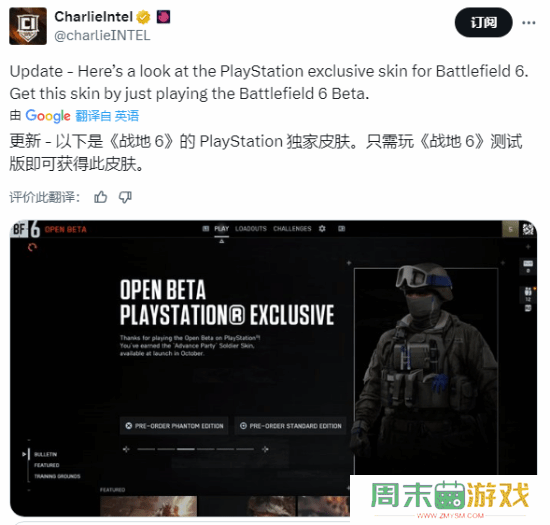This screenshot has height=525, width=550.
Task: Click Pre-Order Standard Edition button
Action: pos(290,426)
